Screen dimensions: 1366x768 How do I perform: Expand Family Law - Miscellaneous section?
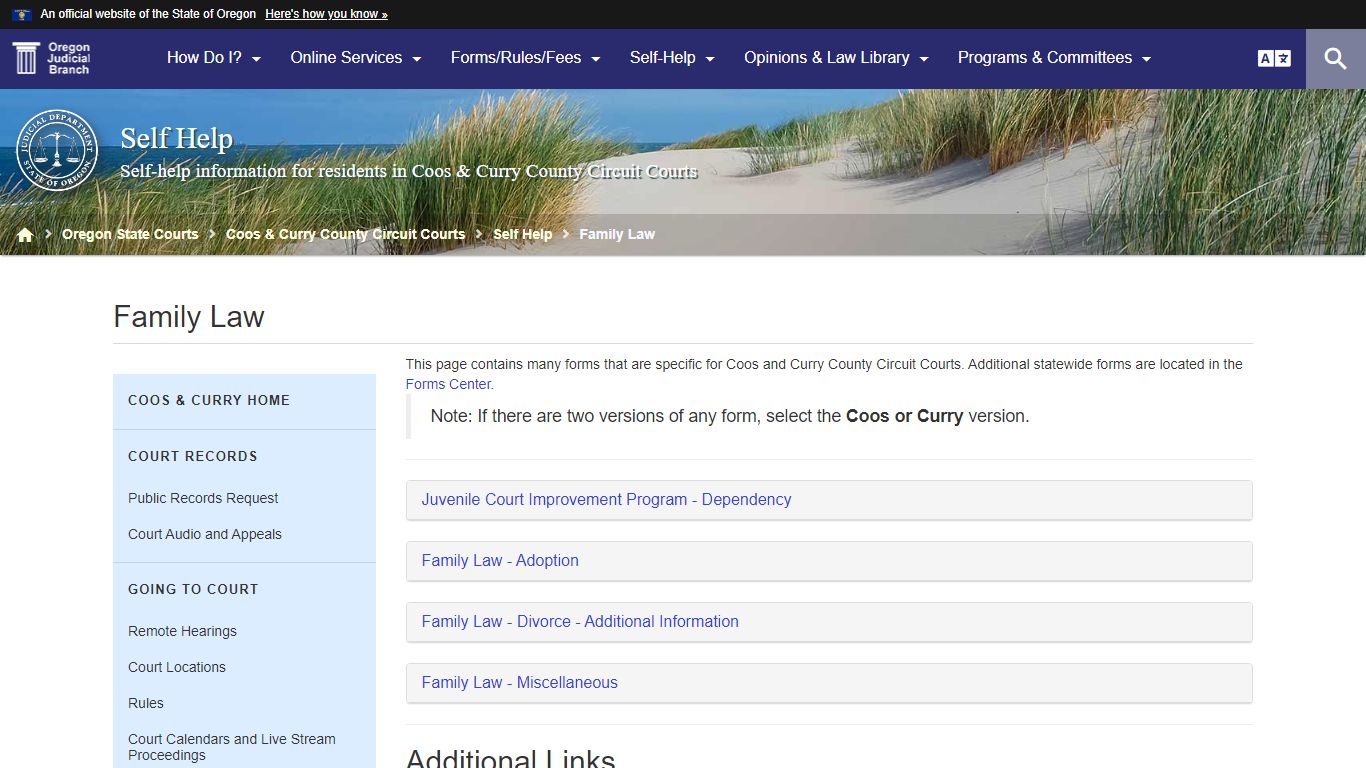tap(829, 683)
